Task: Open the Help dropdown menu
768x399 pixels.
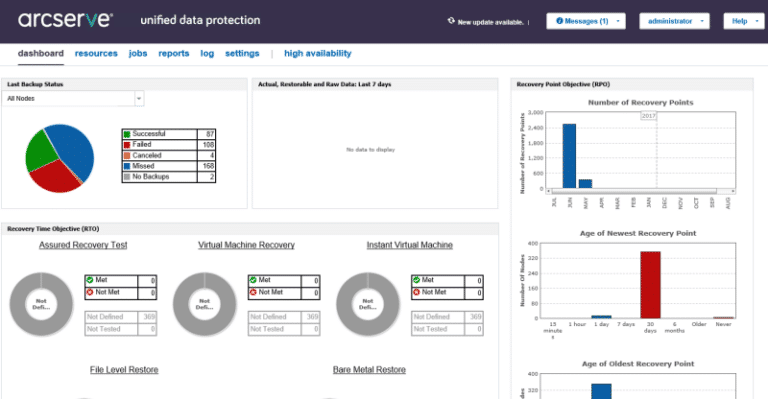Action: tap(744, 21)
